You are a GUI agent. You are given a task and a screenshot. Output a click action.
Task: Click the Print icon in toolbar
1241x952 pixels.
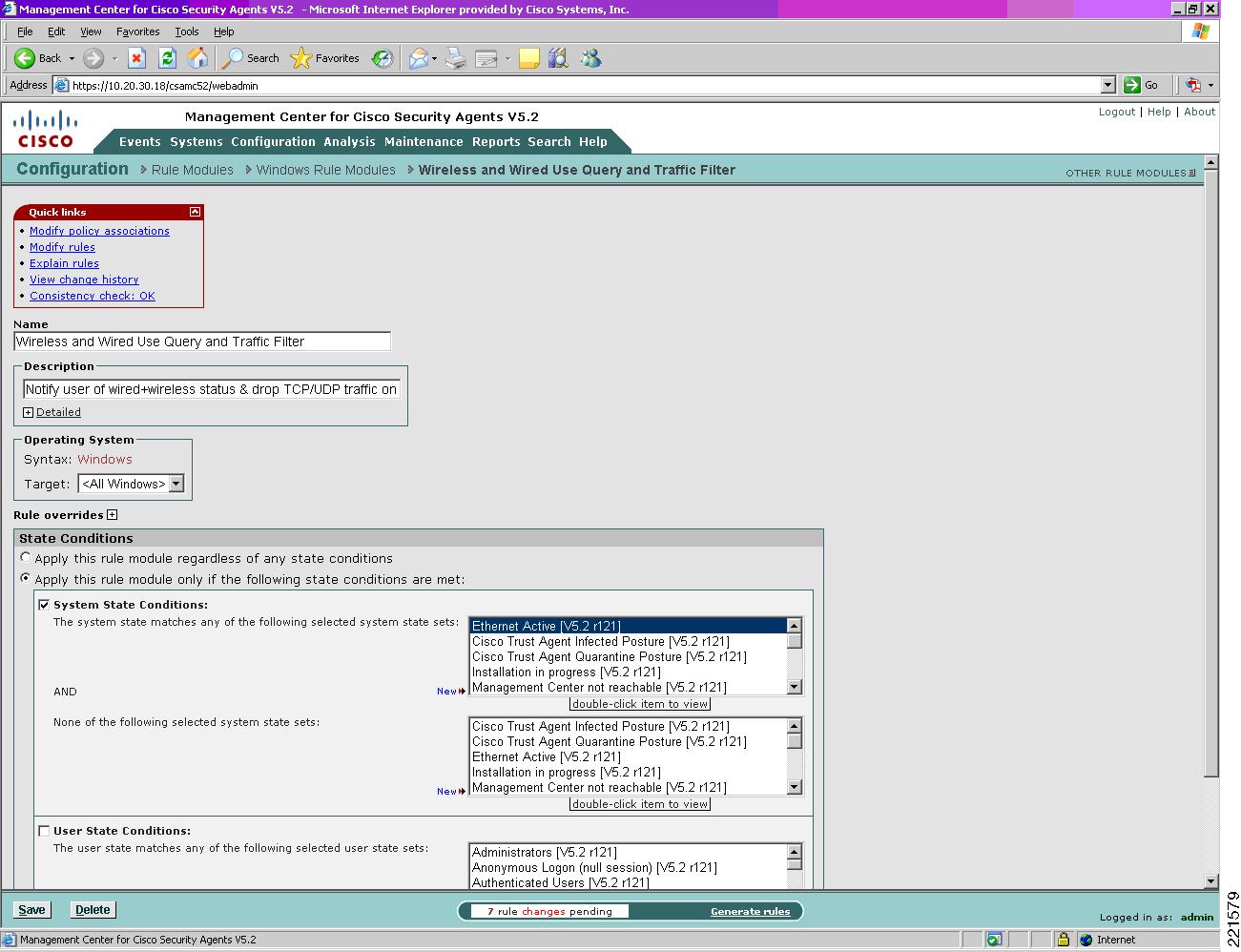(x=456, y=59)
